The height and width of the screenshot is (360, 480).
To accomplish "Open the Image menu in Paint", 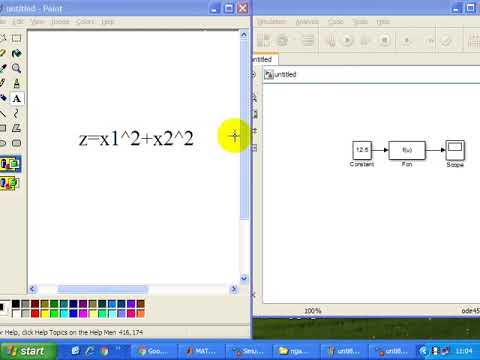I will coord(60,22).
